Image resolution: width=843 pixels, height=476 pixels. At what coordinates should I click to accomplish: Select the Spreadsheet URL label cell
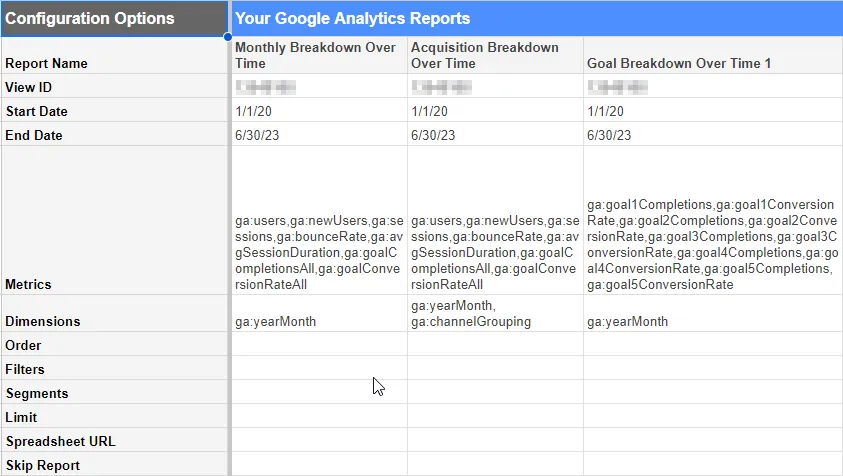click(114, 440)
